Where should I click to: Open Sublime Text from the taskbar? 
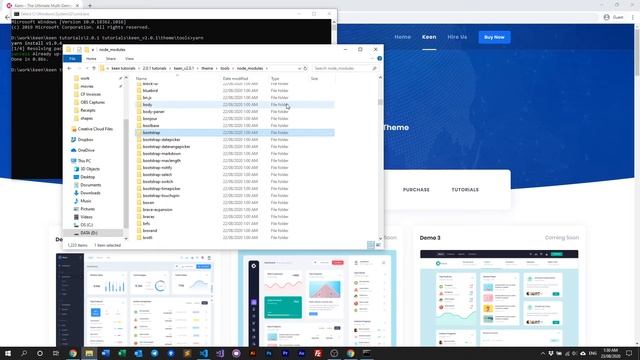pos(187,353)
